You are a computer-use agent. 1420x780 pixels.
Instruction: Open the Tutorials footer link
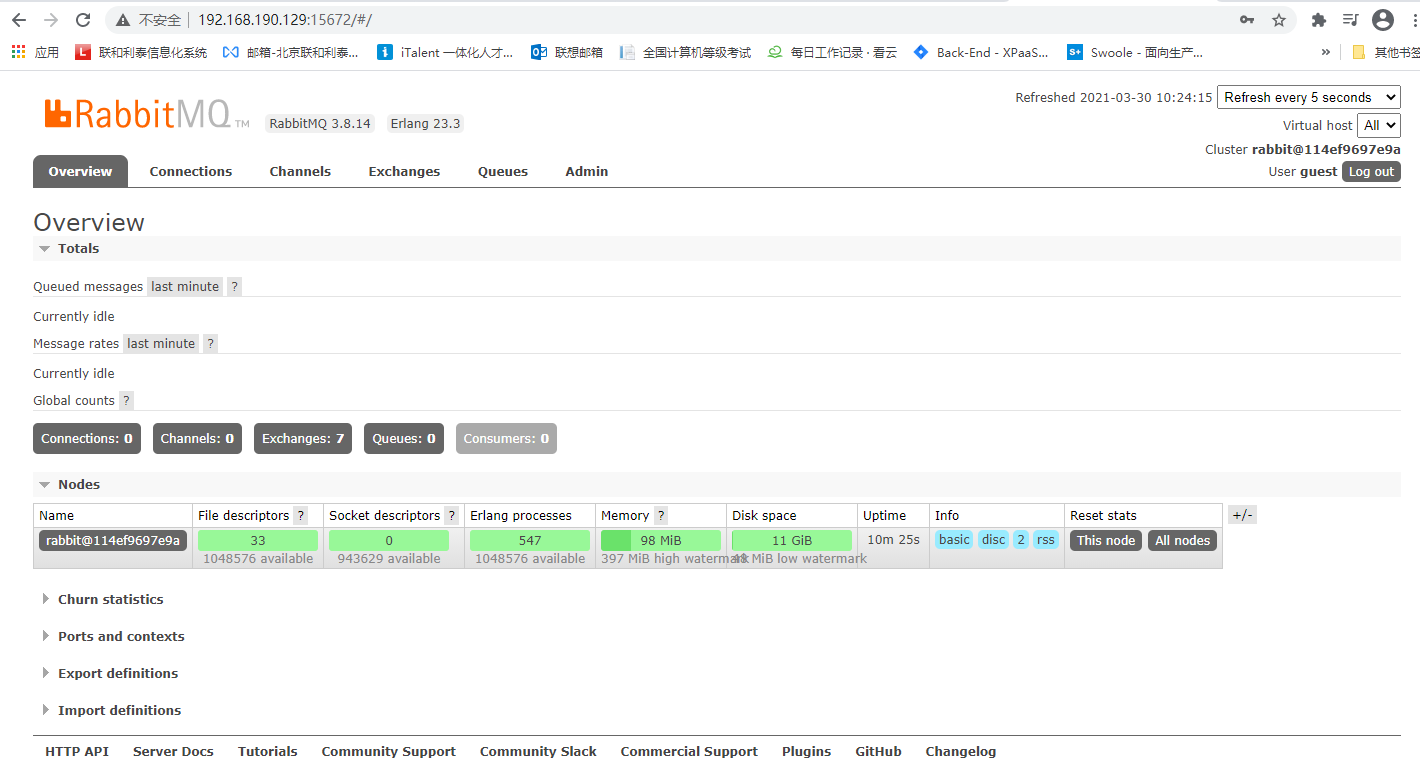[268, 752]
